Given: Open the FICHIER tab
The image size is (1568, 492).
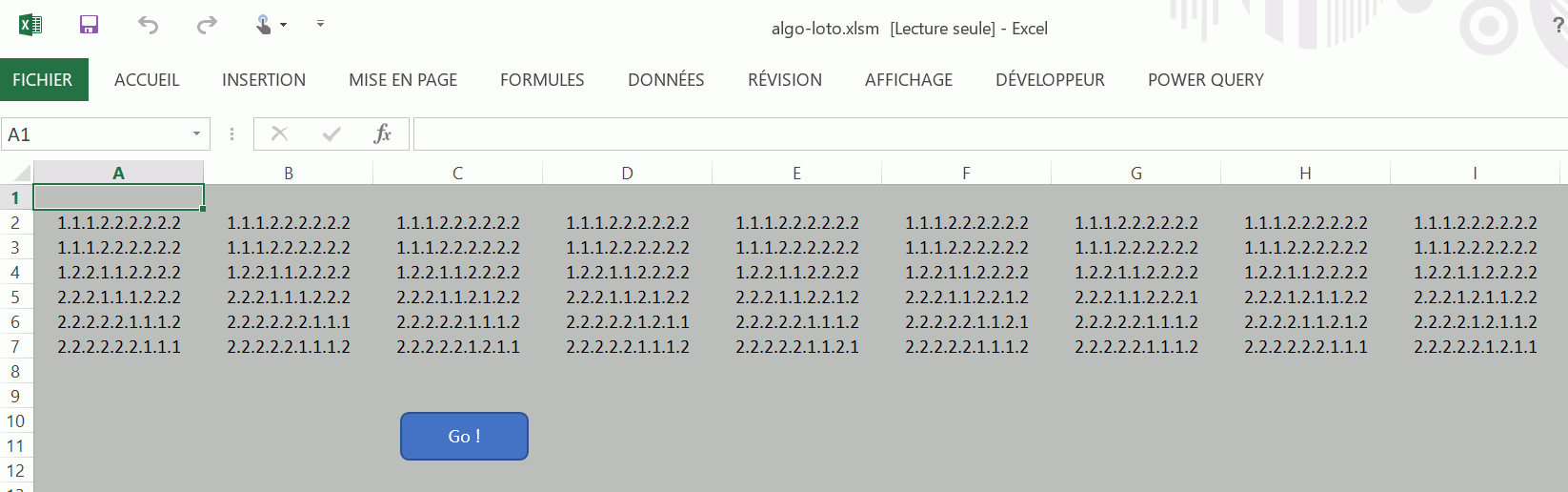Looking at the screenshot, I should [43, 80].
